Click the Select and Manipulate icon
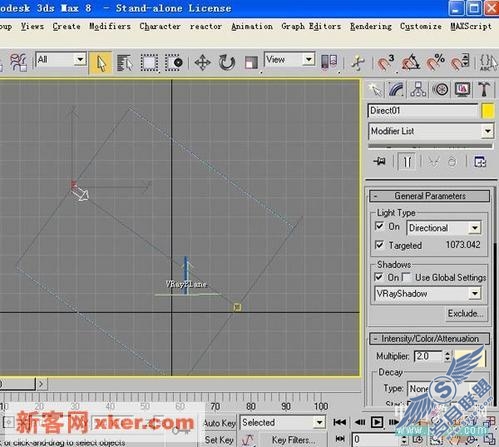 pos(358,63)
